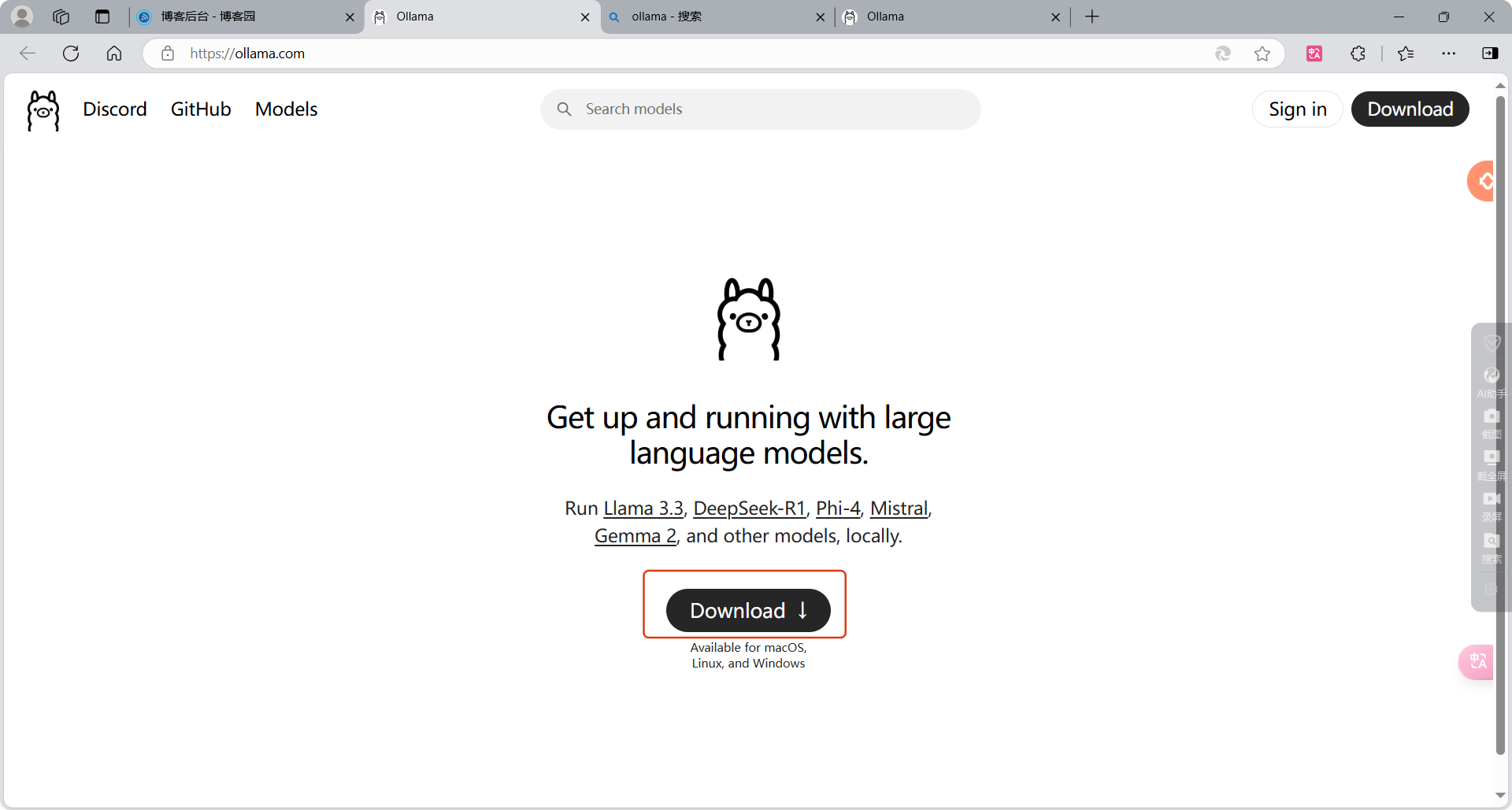Switch to the last Ollama tab
This screenshot has height=810, width=1512.
click(x=952, y=17)
